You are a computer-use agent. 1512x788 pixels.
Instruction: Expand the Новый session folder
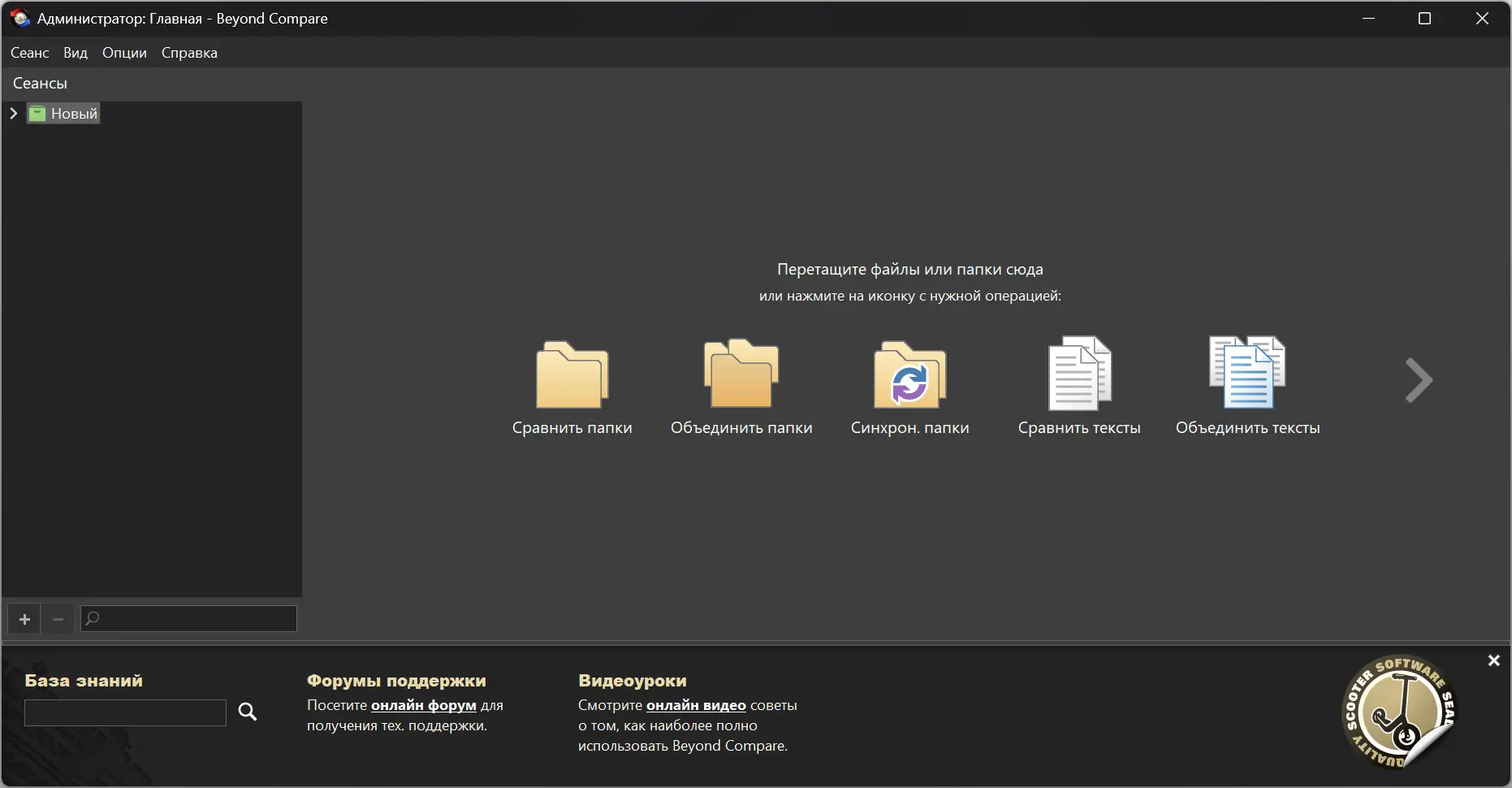(x=12, y=114)
